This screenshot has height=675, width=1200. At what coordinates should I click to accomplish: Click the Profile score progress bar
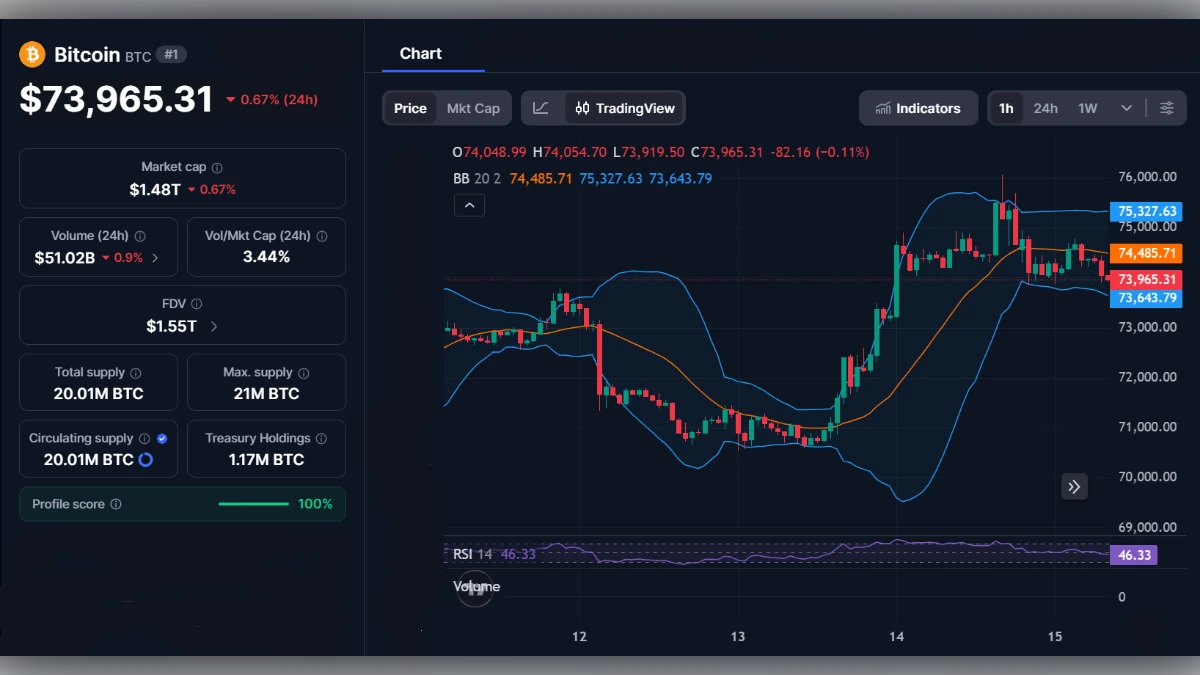coord(253,504)
